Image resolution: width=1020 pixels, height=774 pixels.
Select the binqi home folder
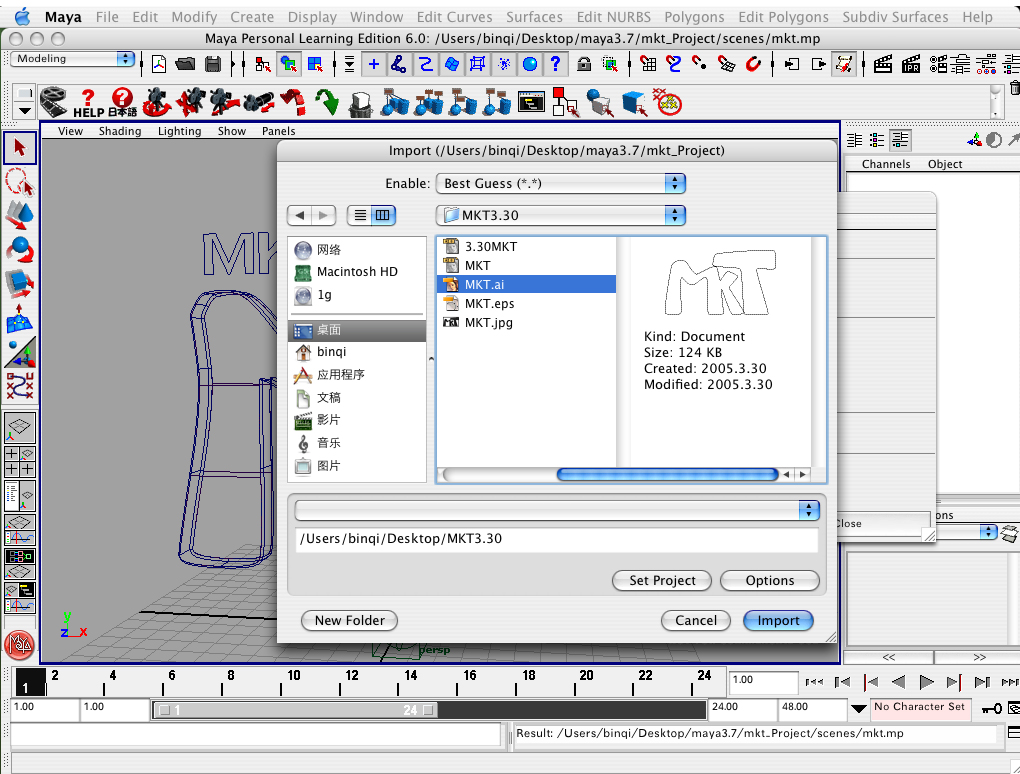coord(356,352)
